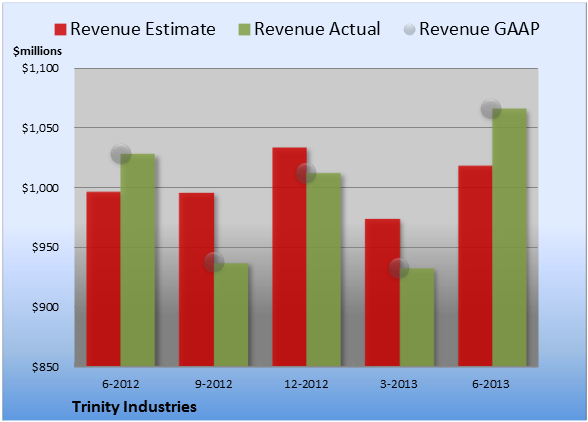Click the '9-2012' quarter label
This screenshot has width=588, height=422.
click(214, 384)
